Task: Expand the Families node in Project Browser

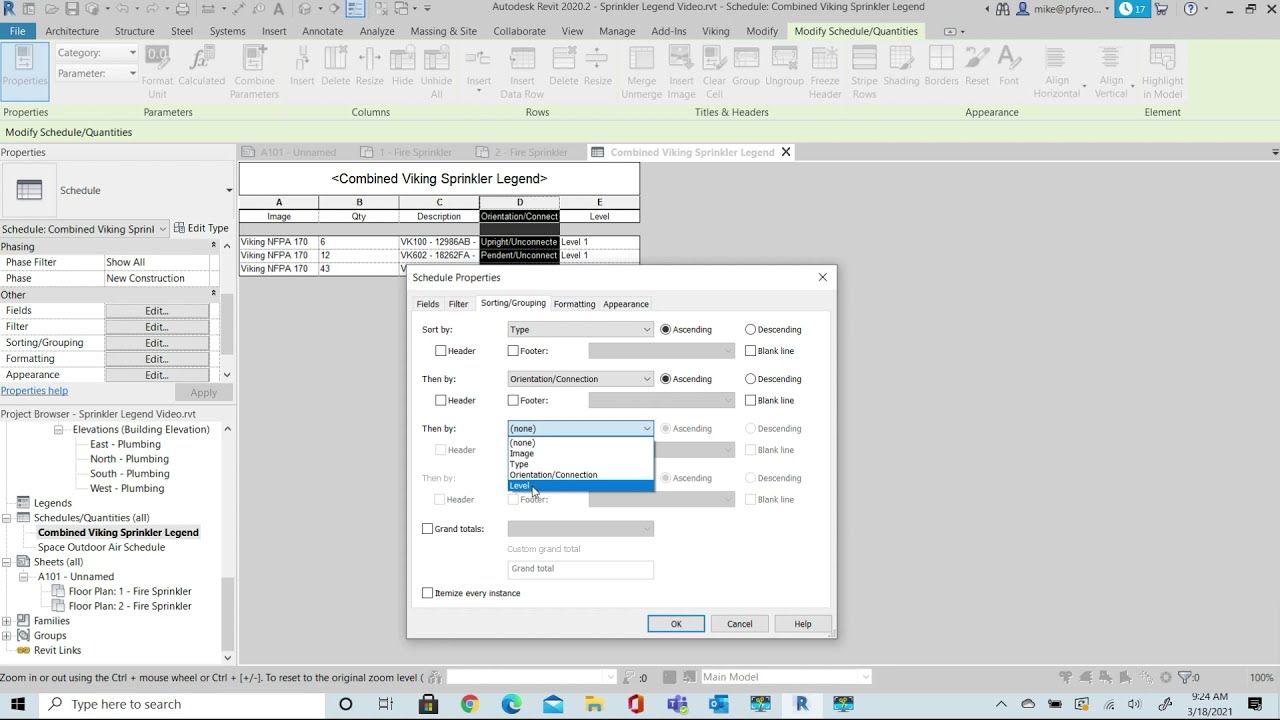Action: pyautogui.click(x=7, y=621)
